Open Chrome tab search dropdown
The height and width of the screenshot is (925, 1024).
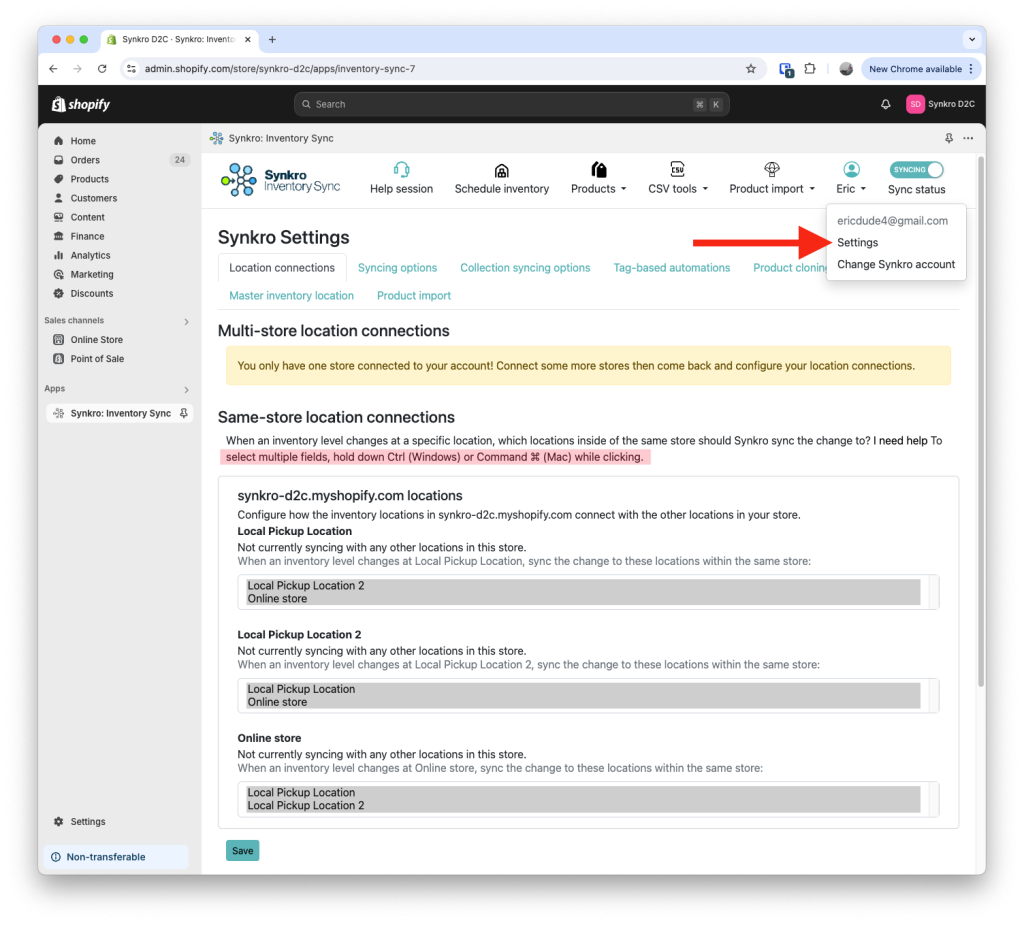972,39
